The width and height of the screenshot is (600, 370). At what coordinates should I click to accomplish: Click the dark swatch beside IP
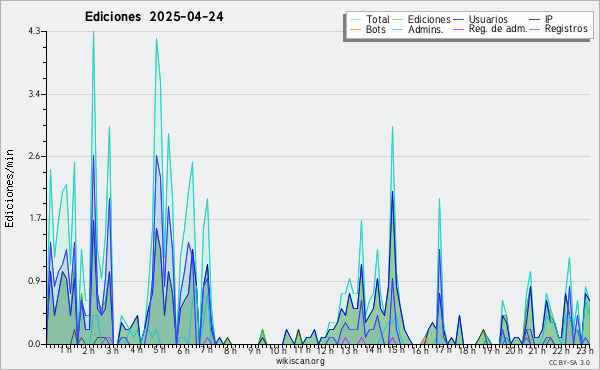coord(535,20)
